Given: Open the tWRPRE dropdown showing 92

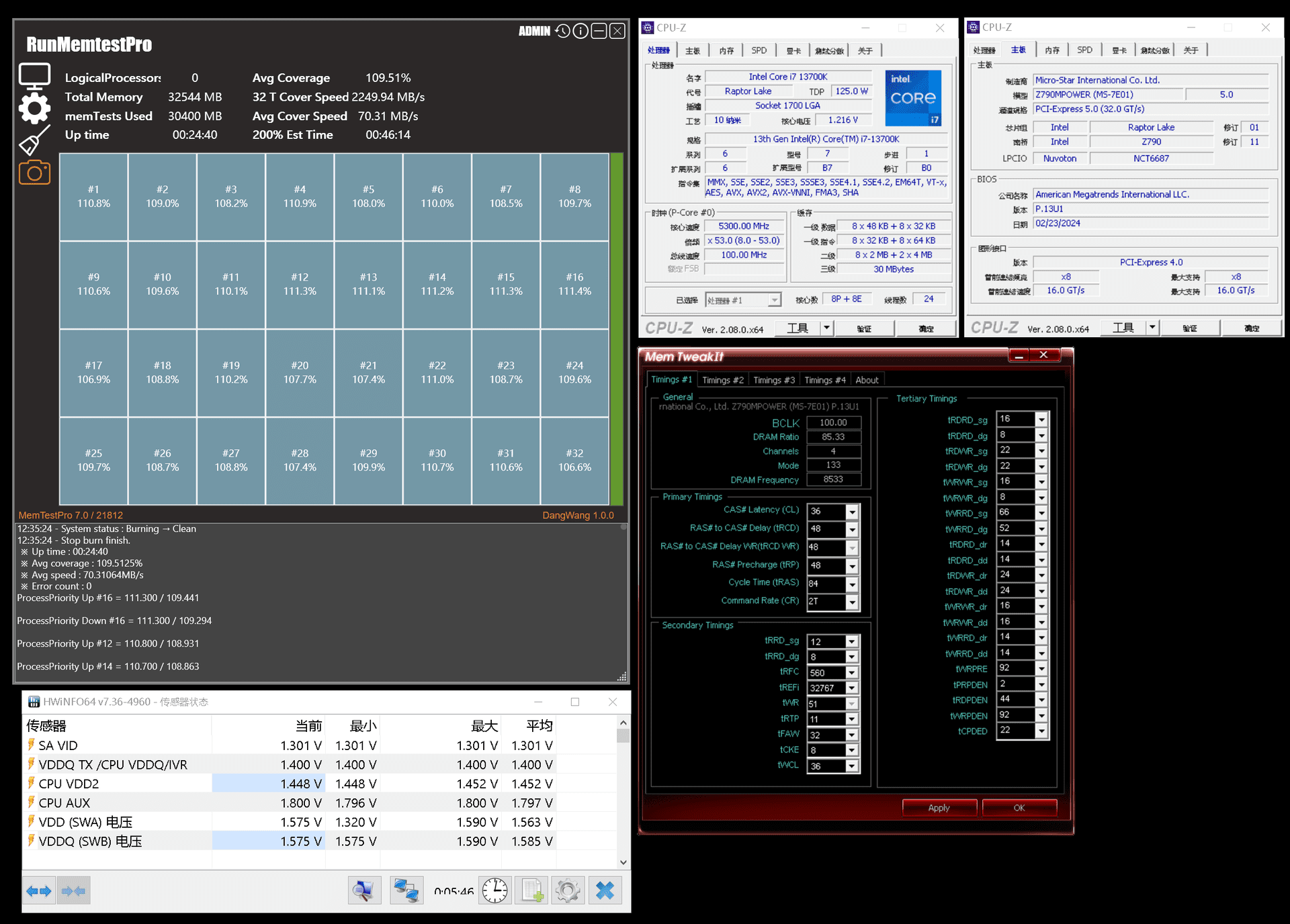Looking at the screenshot, I should (x=1041, y=669).
